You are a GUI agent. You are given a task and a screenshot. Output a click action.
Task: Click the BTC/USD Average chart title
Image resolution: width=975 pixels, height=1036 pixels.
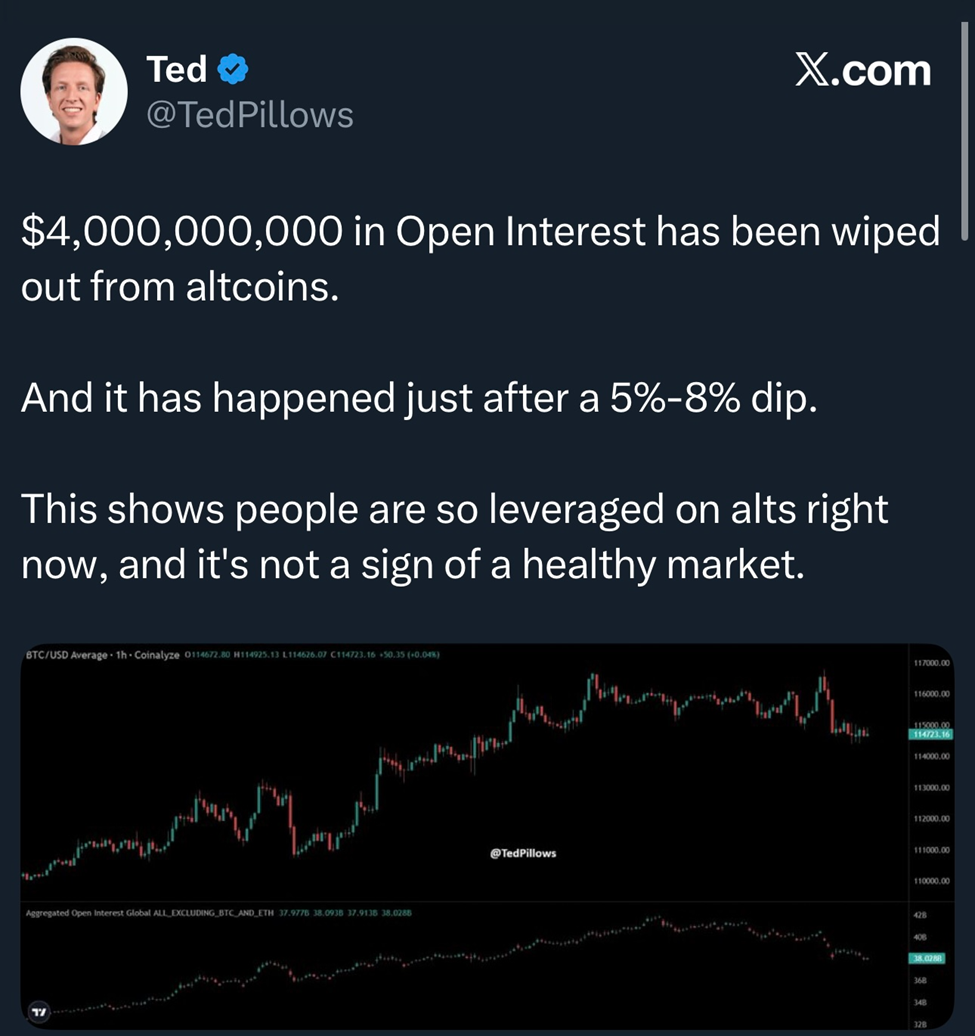60,655
